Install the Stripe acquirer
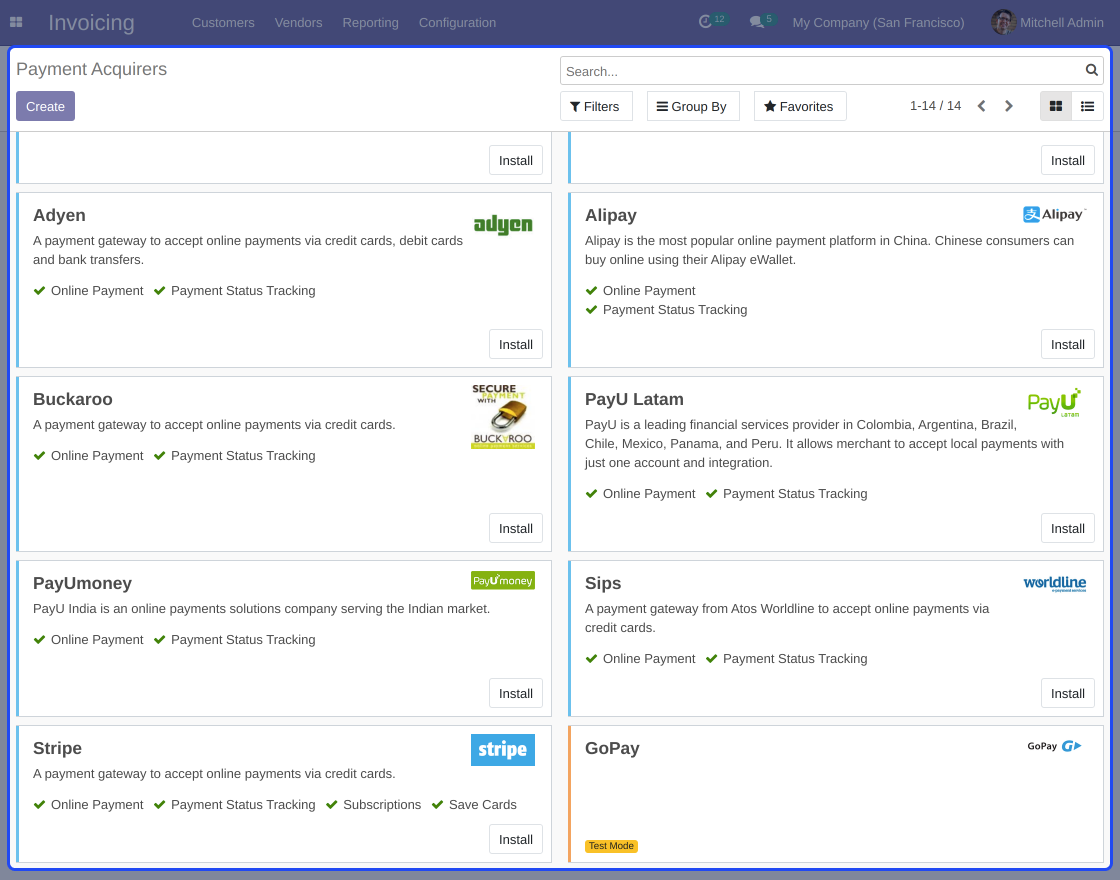 pyautogui.click(x=516, y=839)
